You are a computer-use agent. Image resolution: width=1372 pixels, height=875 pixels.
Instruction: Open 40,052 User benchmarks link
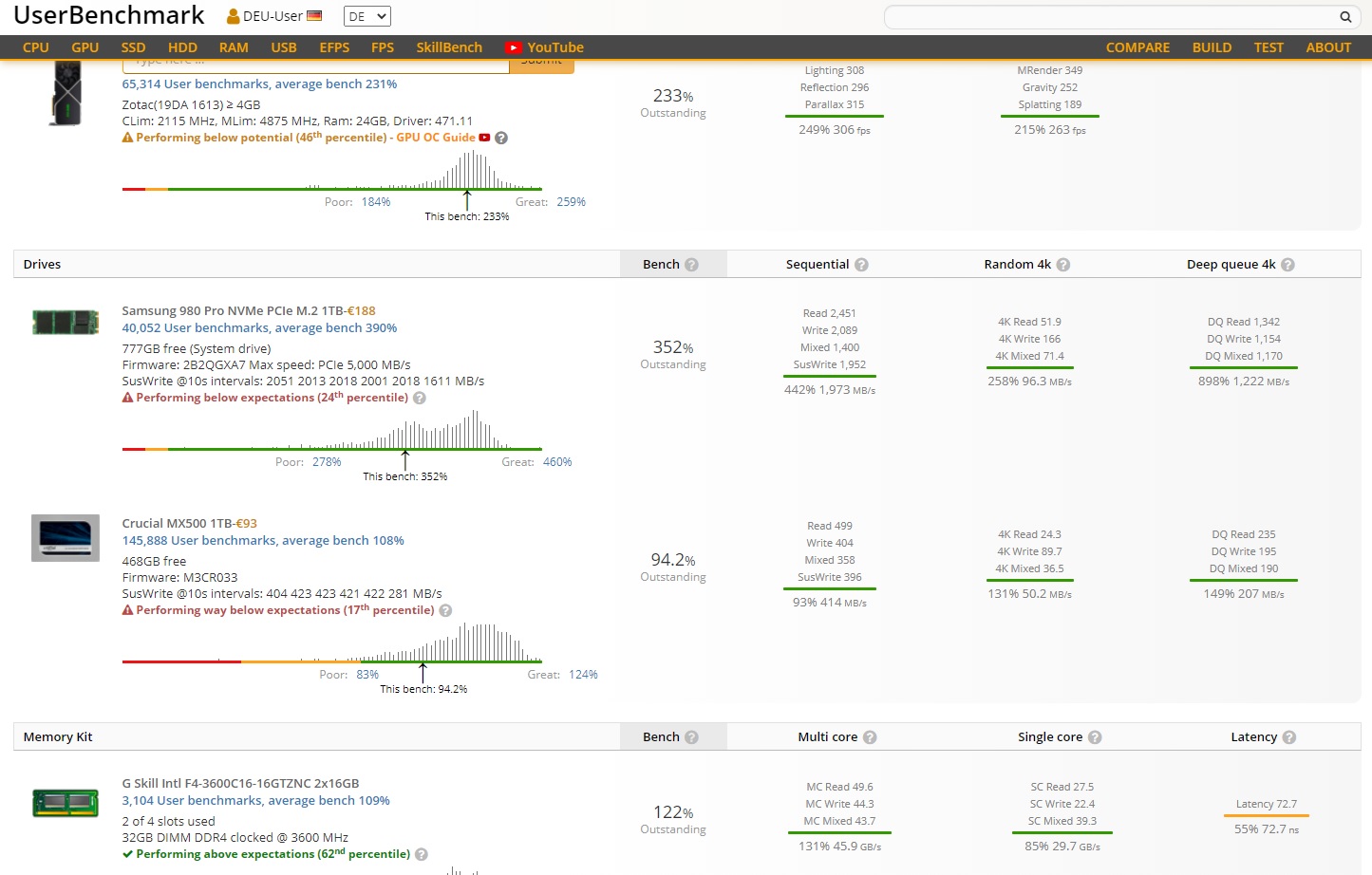coord(259,328)
